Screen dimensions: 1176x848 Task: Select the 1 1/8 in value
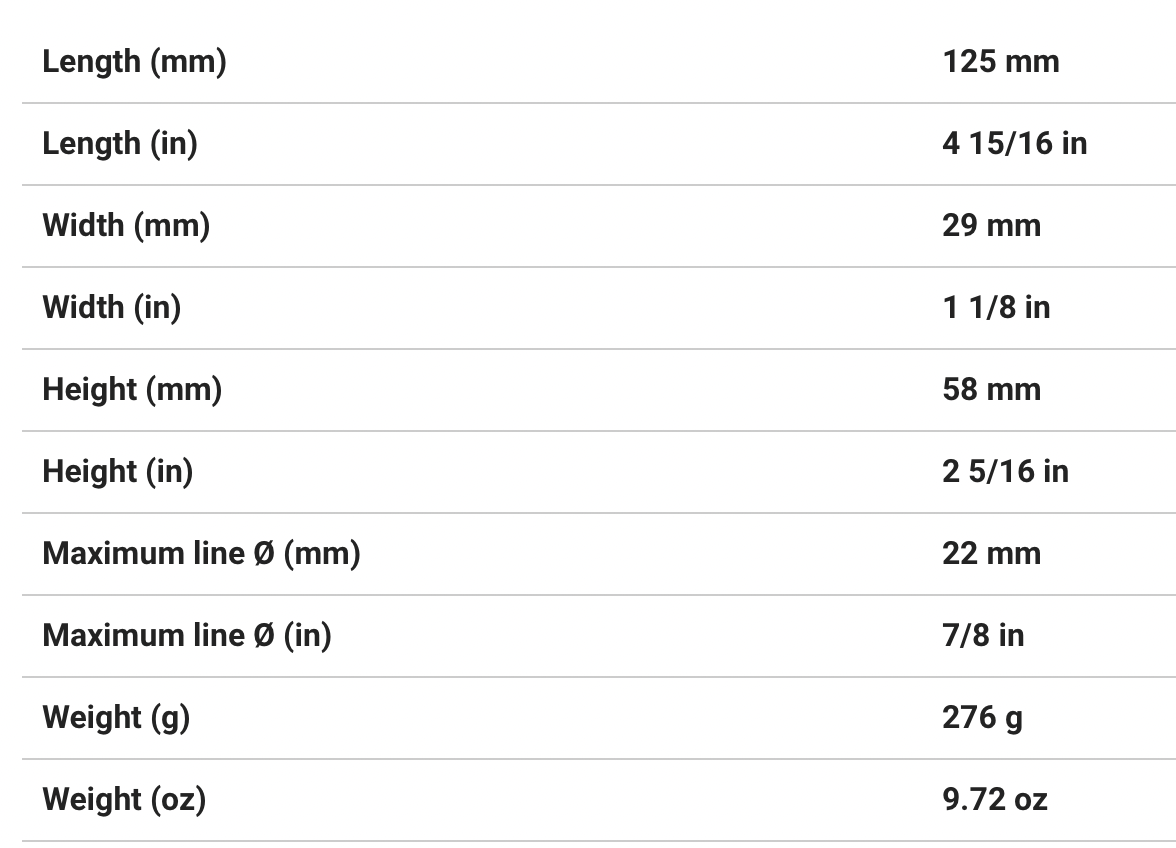(996, 308)
